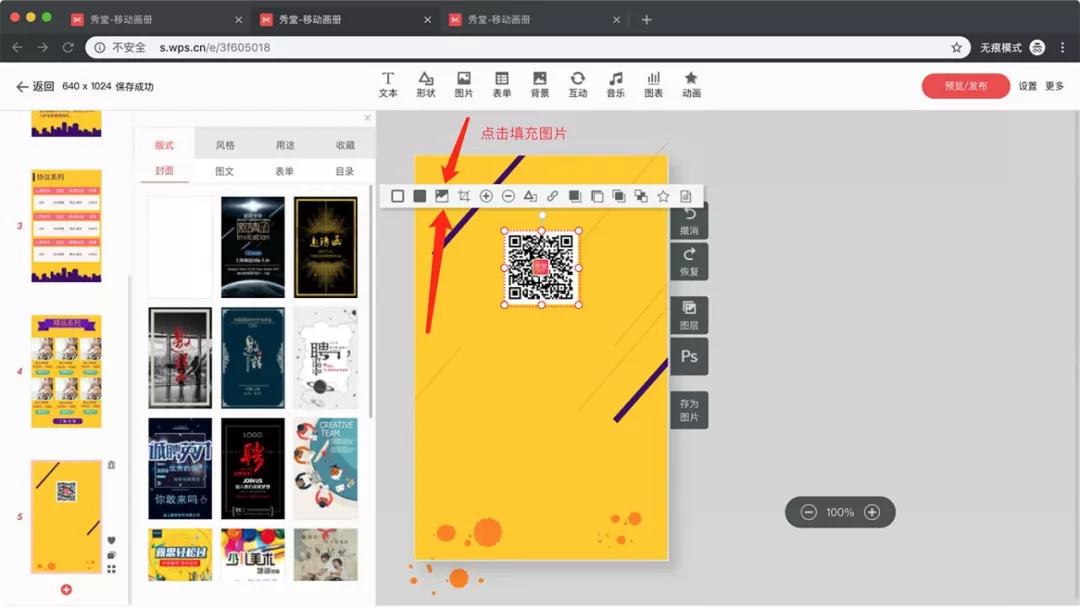Save as picture (存为图片)

[689, 410]
